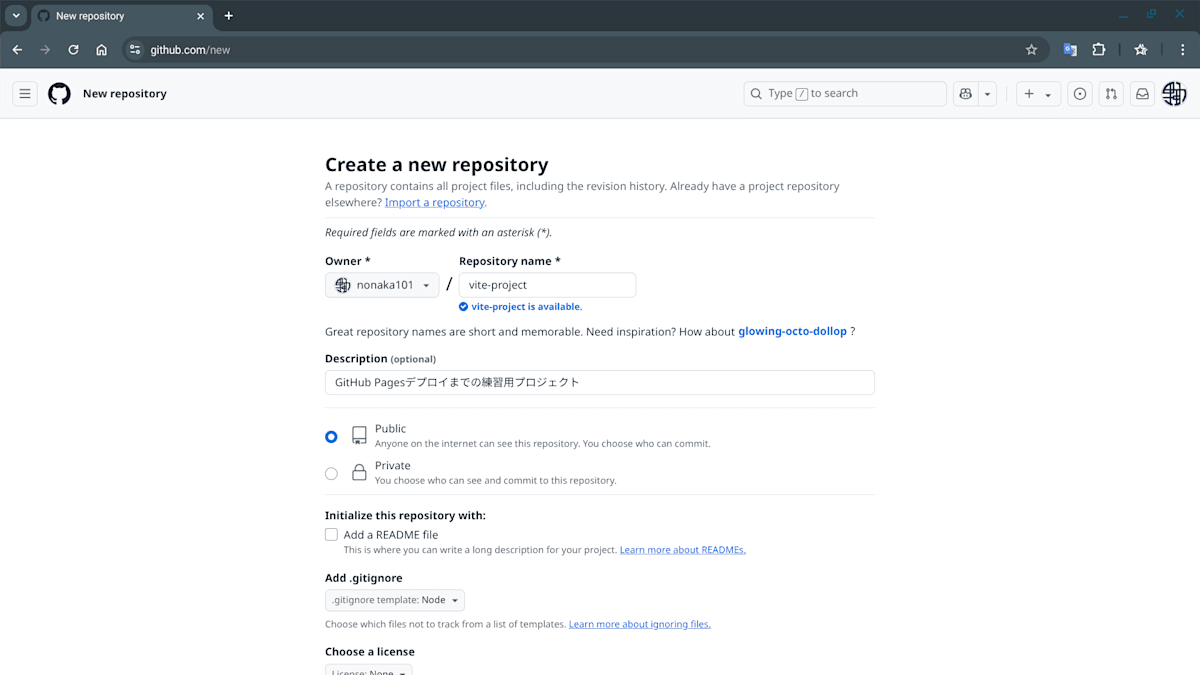Open Copilot chat icon in header
Viewport: 1200px width, 675px height.
965,94
